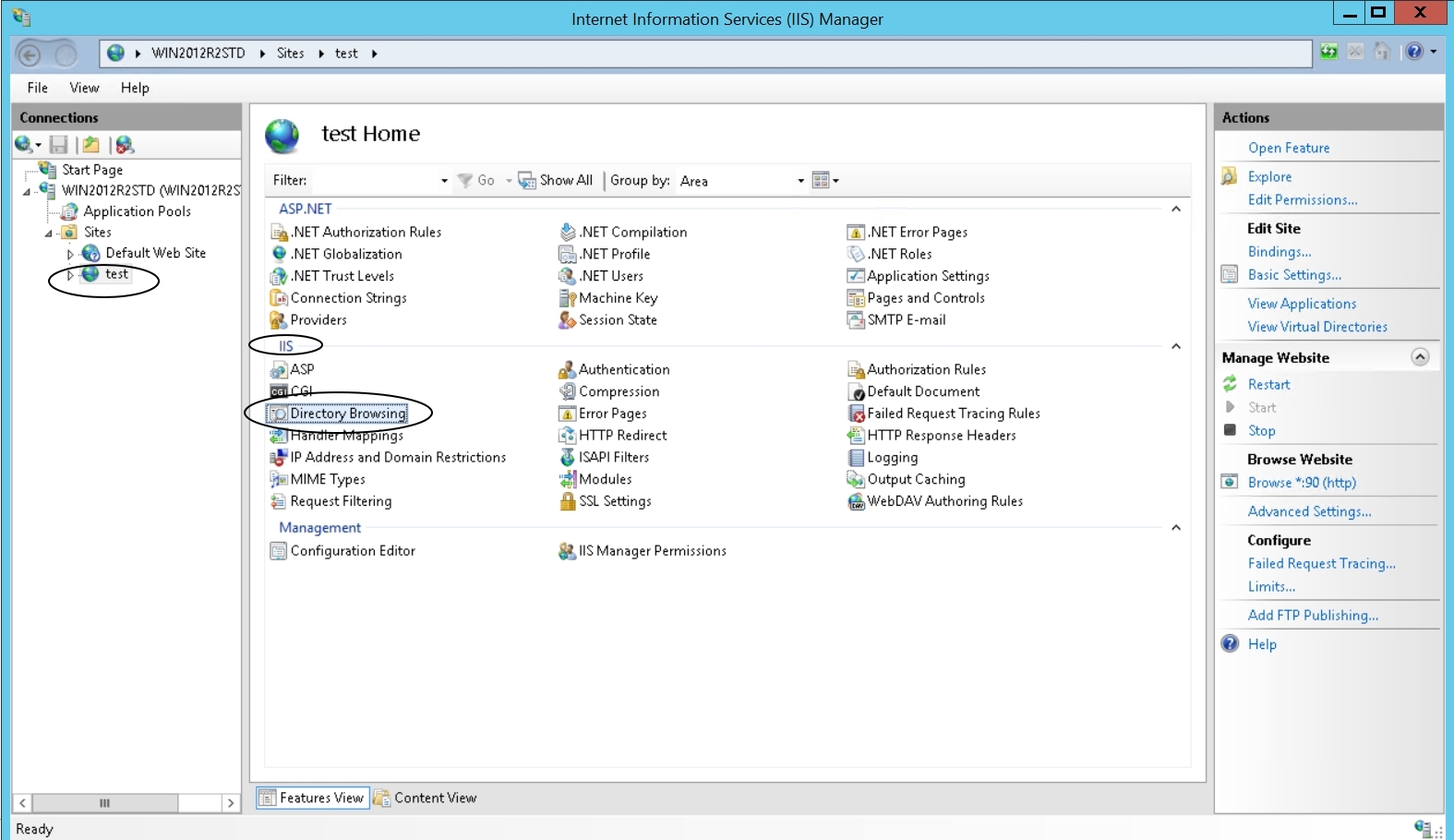Select the IIS Manager Permissions icon

[x=568, y=551]
